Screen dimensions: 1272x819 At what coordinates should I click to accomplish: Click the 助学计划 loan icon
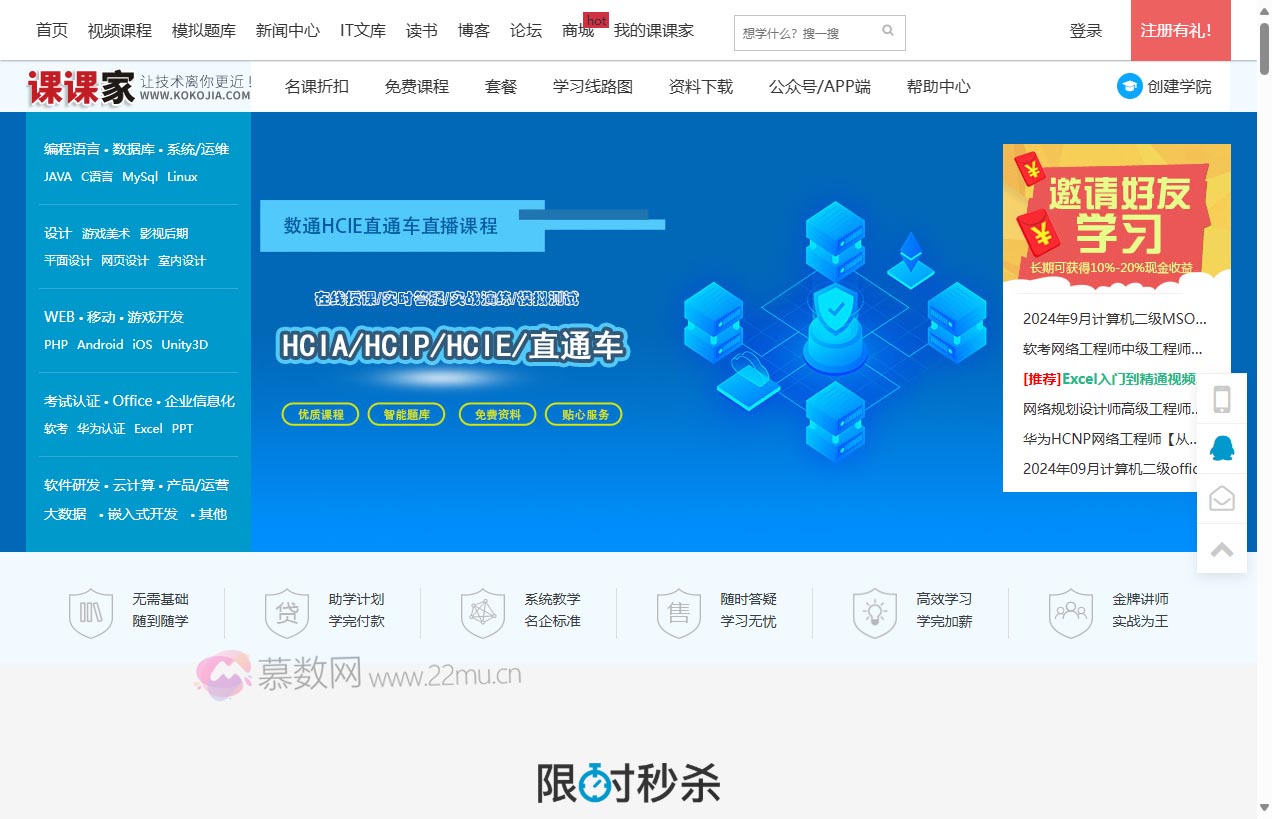287,611
